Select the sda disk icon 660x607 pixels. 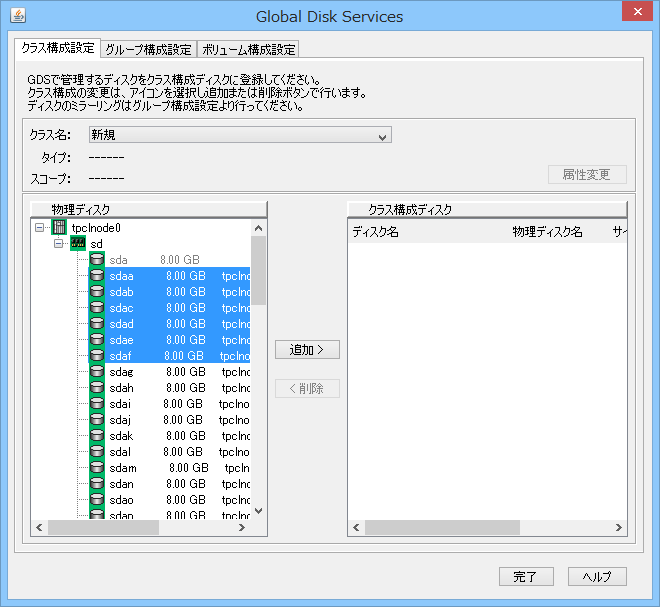[x=97, y=259]
